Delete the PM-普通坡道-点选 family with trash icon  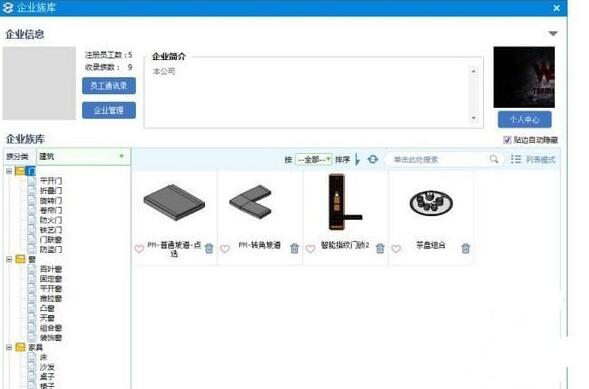(x=209, y=248)
